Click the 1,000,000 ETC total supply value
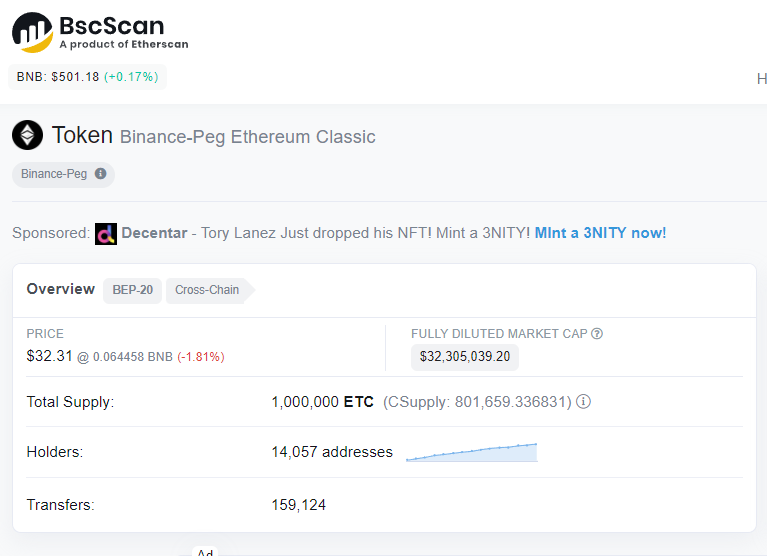This screenshot has height=556, width=769. pos(323,402)
